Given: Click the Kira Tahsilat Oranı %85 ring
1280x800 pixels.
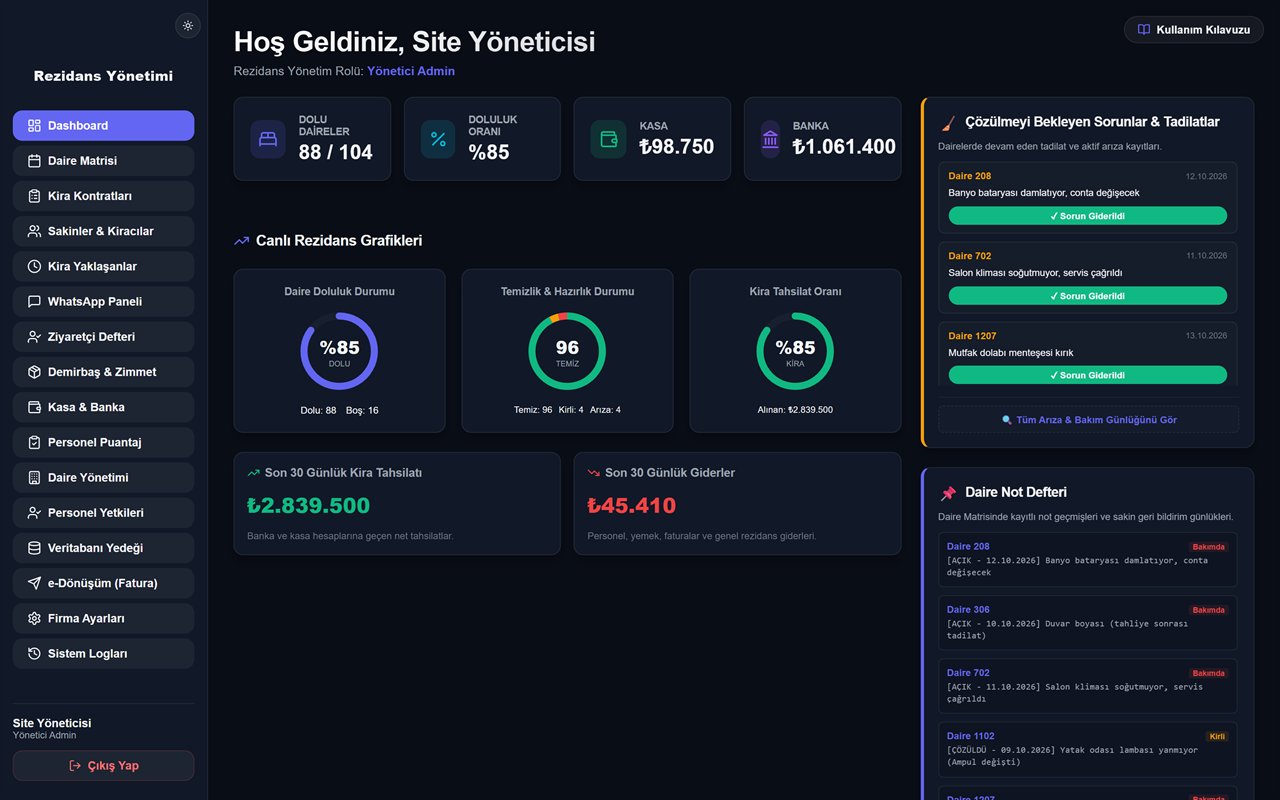Looking at the screenshot, I should 795,352.
